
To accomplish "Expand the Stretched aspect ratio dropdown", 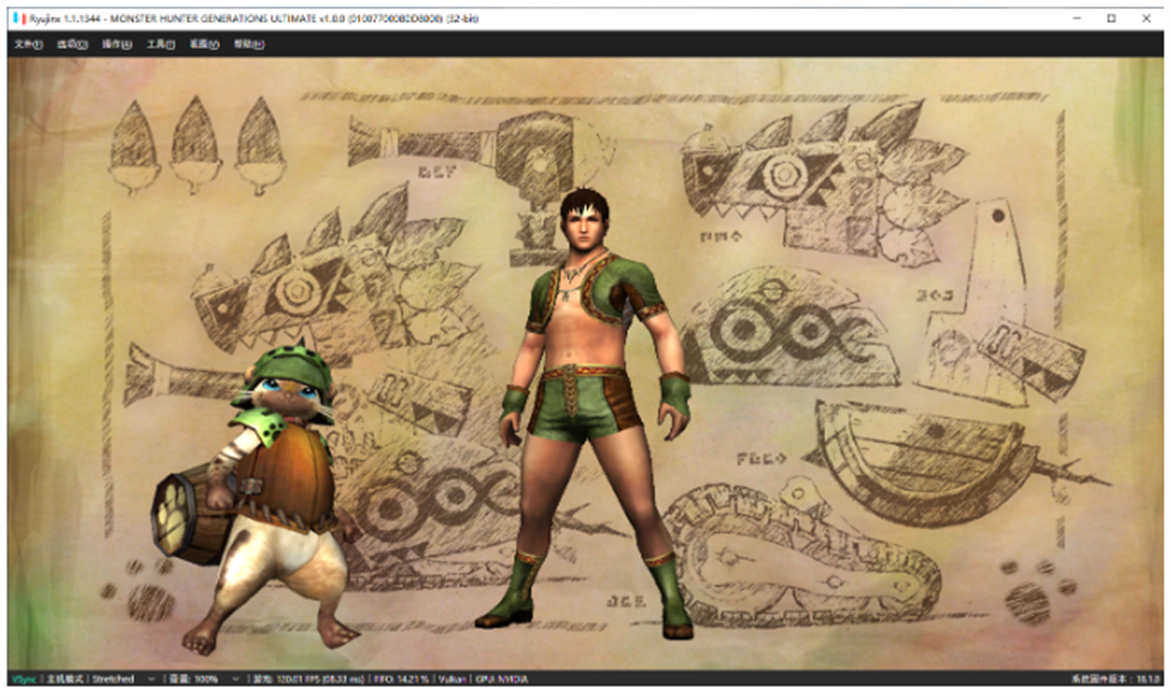I will [124, 679].
